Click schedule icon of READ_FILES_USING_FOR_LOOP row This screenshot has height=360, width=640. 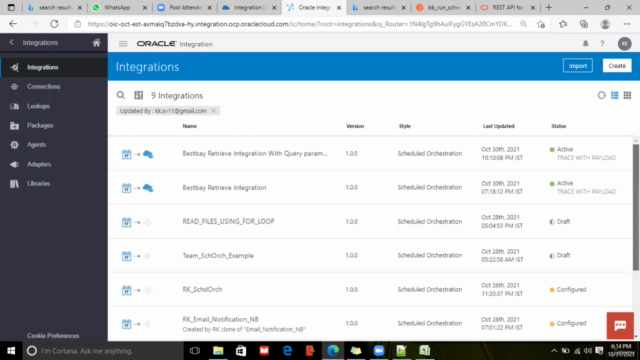click(126, 222)
